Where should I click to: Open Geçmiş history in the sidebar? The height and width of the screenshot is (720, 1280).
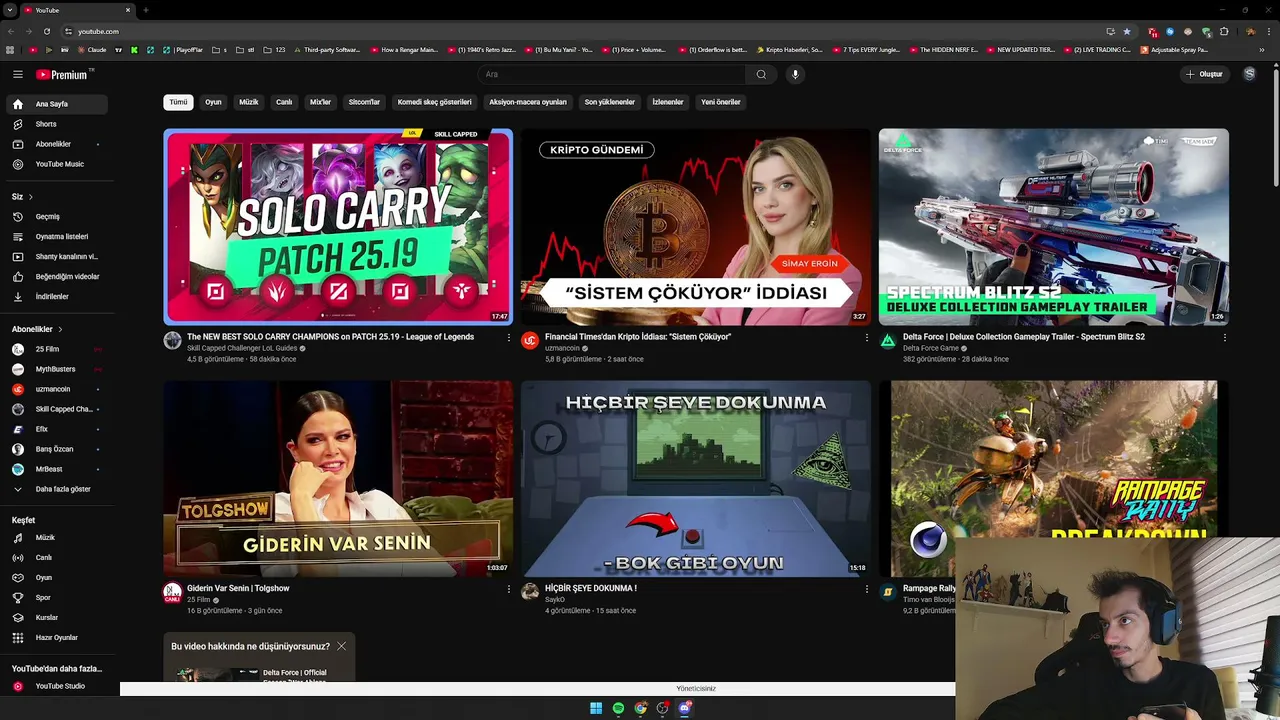pos(57,216)
